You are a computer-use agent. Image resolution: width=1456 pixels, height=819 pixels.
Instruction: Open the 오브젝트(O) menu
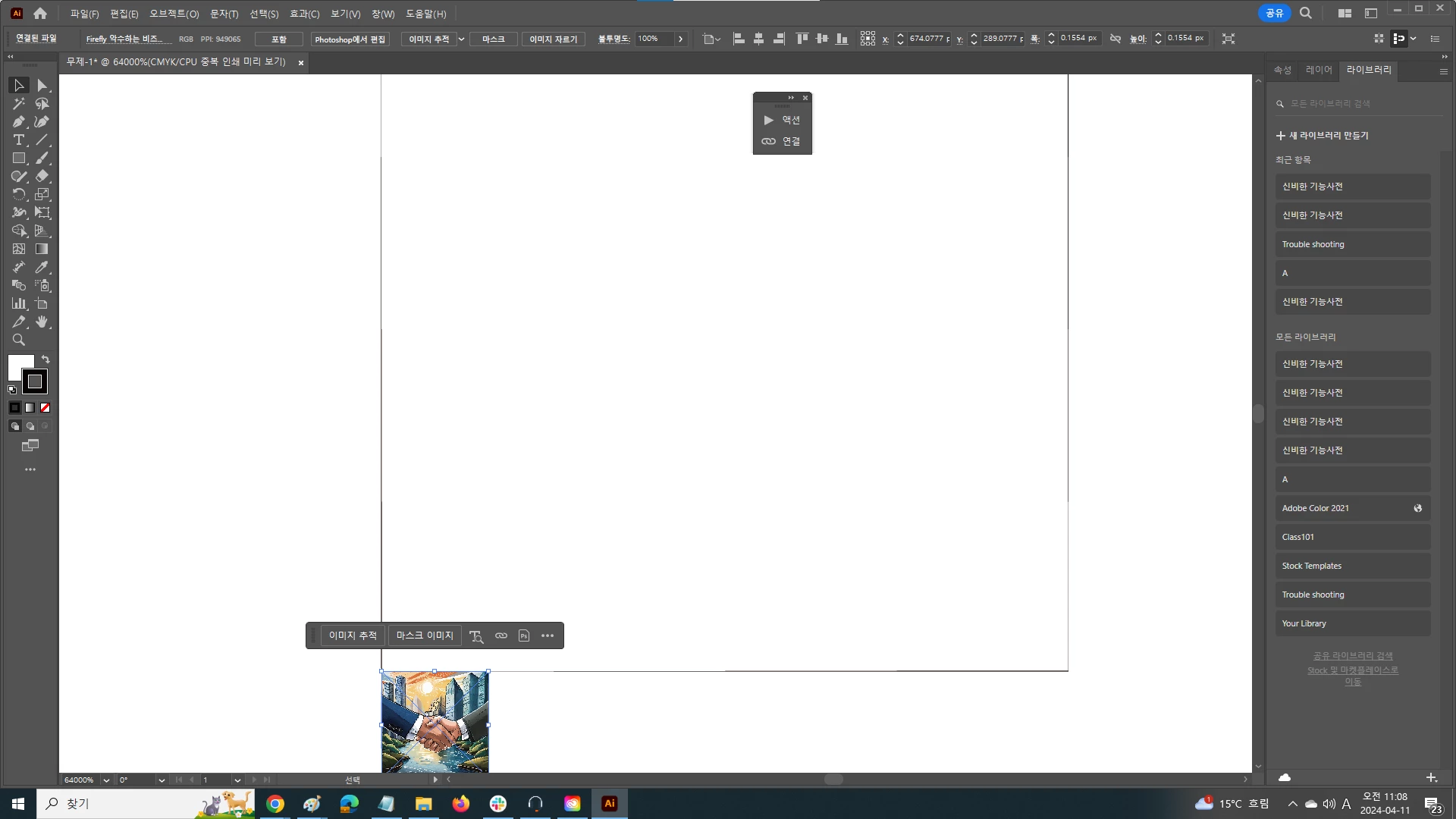174,14
